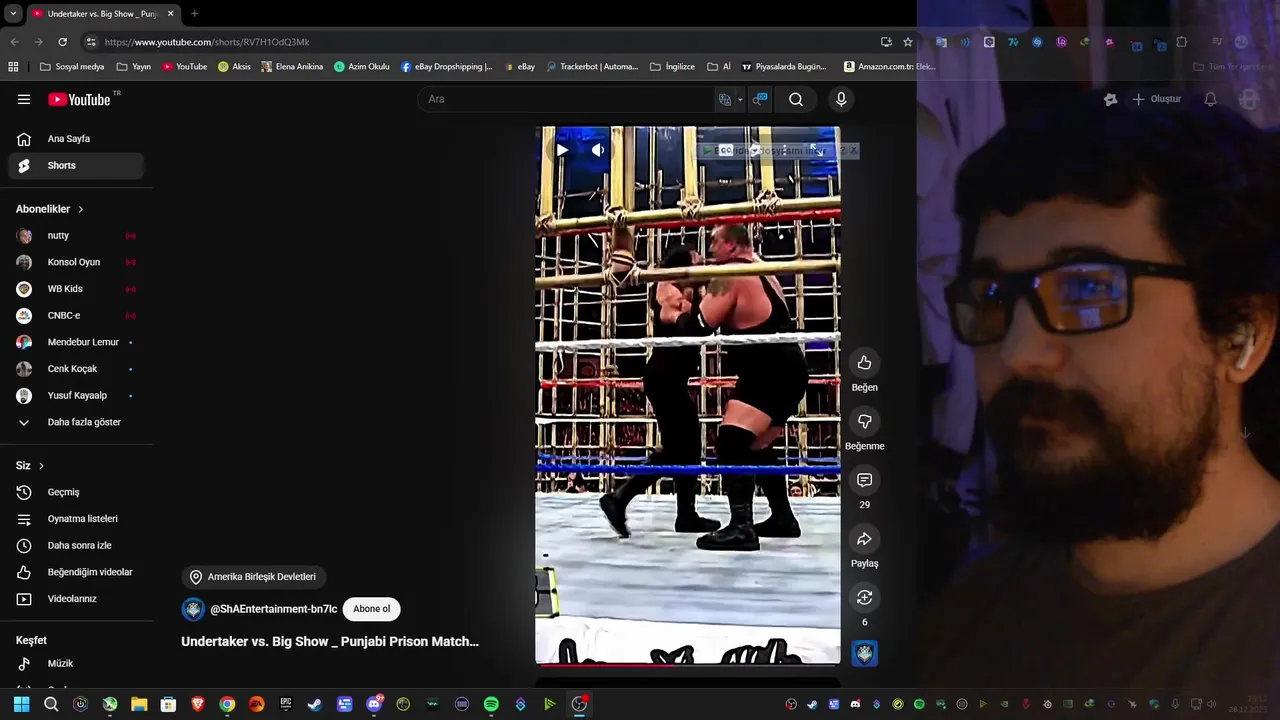Open Yayın bookmarks folder
Viewport: 1280px width, 720px height.
(x=134, y=67)
